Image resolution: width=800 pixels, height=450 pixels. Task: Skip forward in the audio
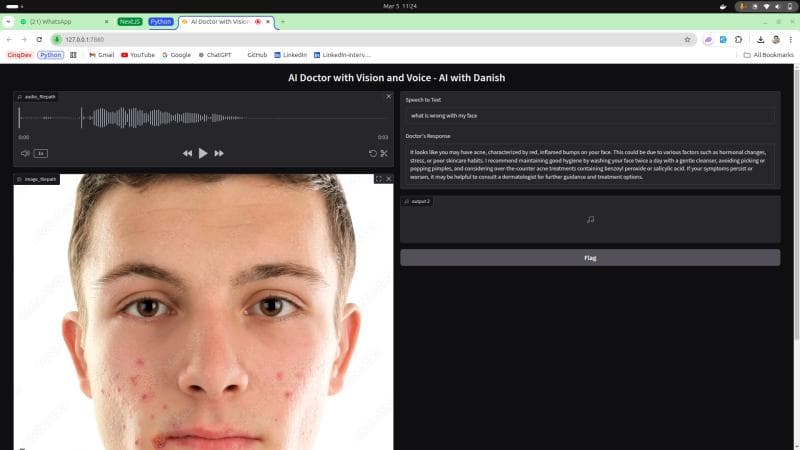[x=219, y=153]
